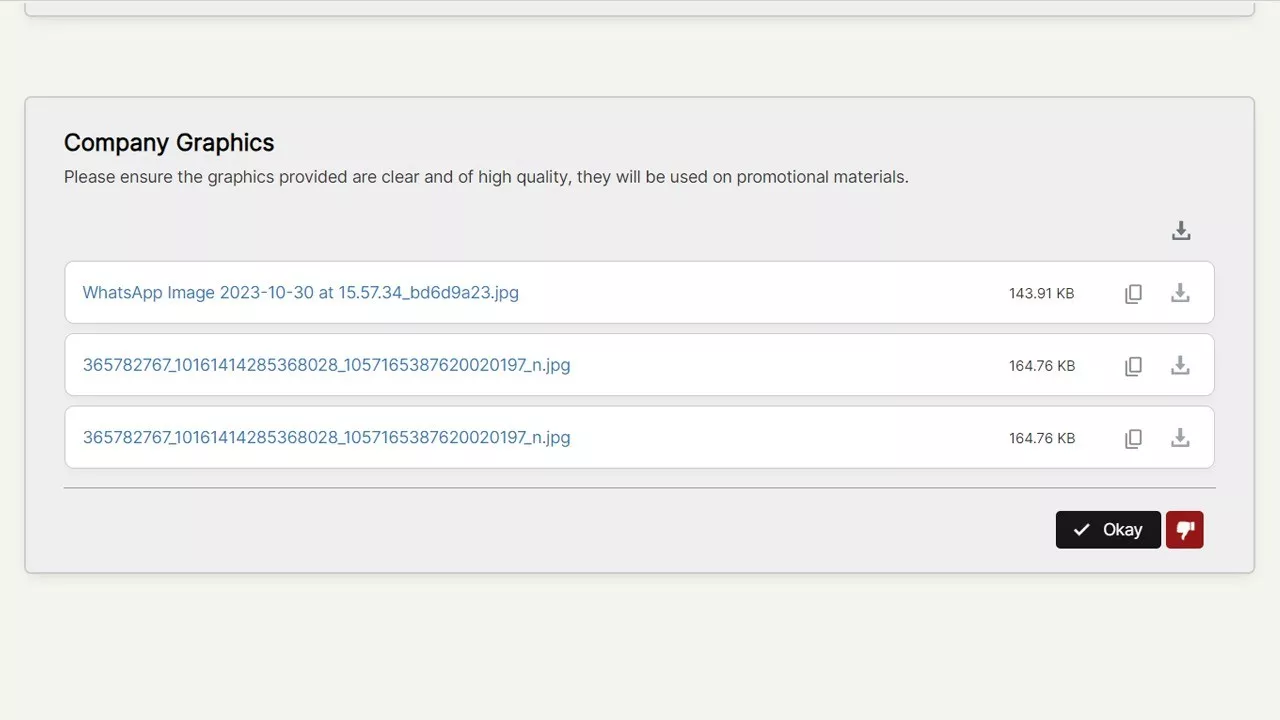This screenshot has height=720, width=1280.
Task: Click the copy icon in the bottom file row
Action: (1133, 438)
